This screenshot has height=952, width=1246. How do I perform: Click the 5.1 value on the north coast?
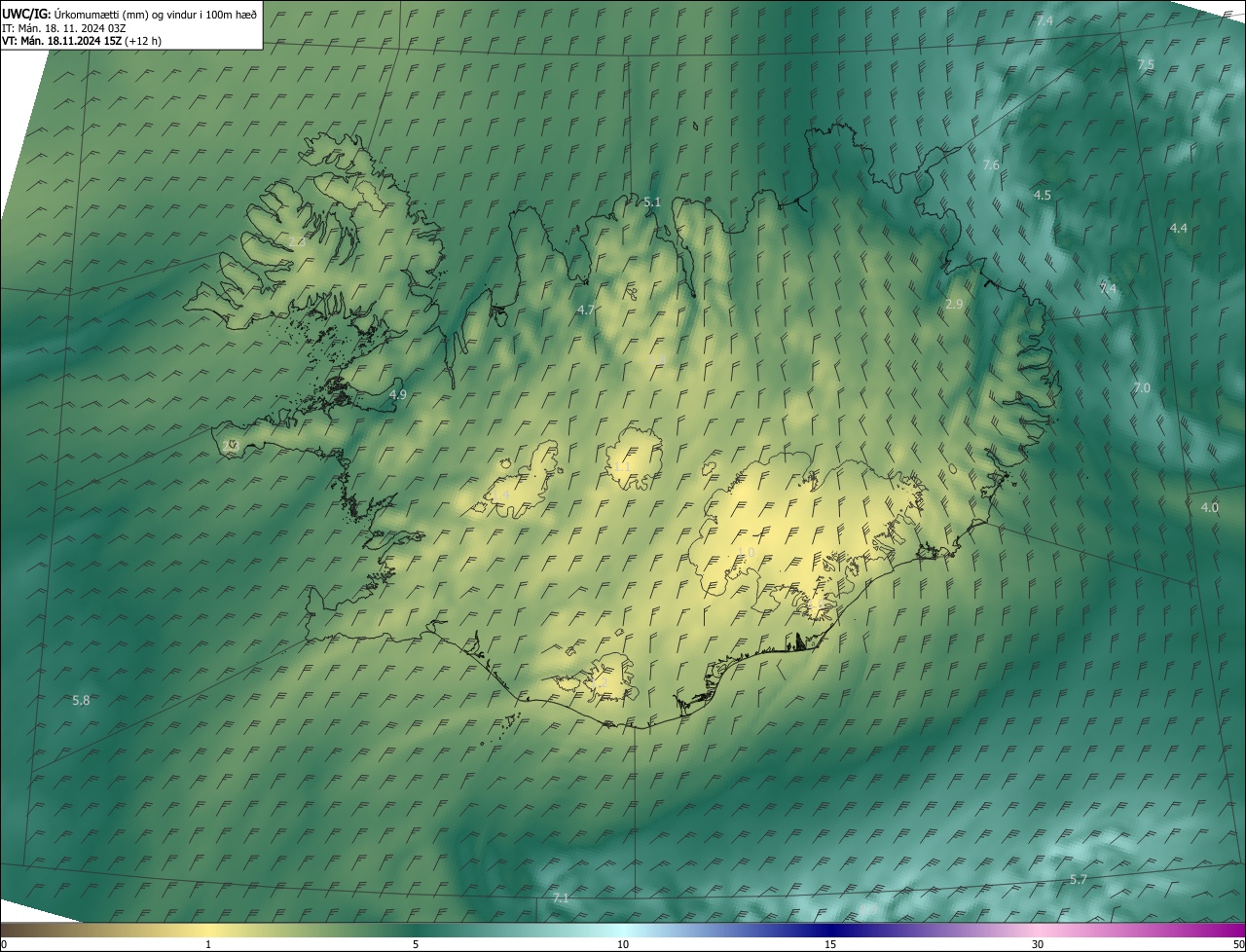(652, 202)
